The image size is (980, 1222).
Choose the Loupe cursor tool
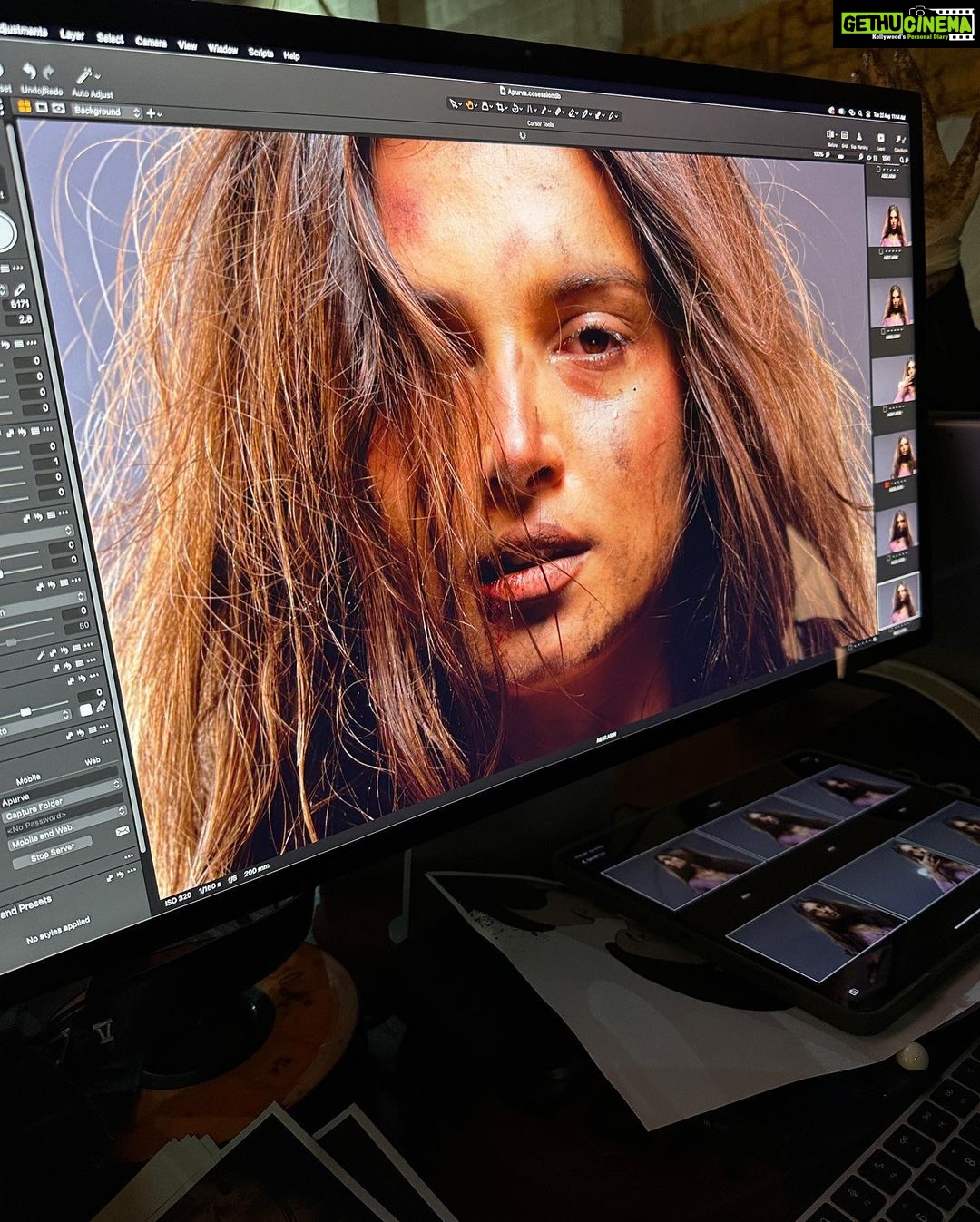click(x=487, y=106)
